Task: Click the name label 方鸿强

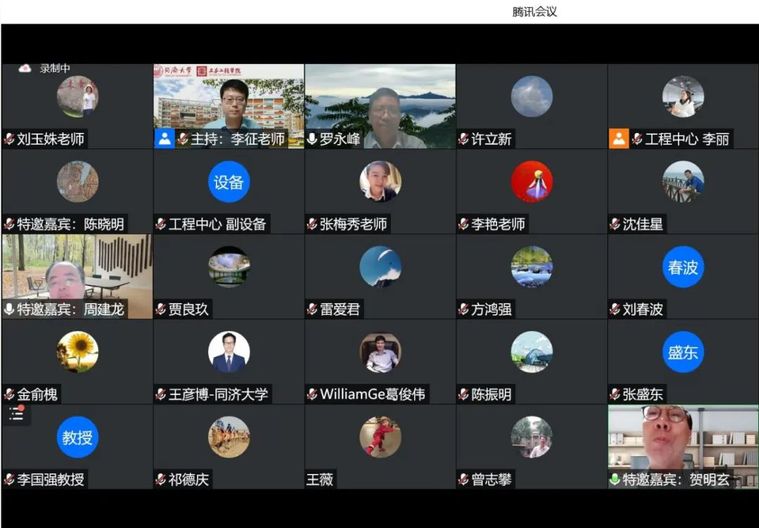Action: [x=491, y=309]
